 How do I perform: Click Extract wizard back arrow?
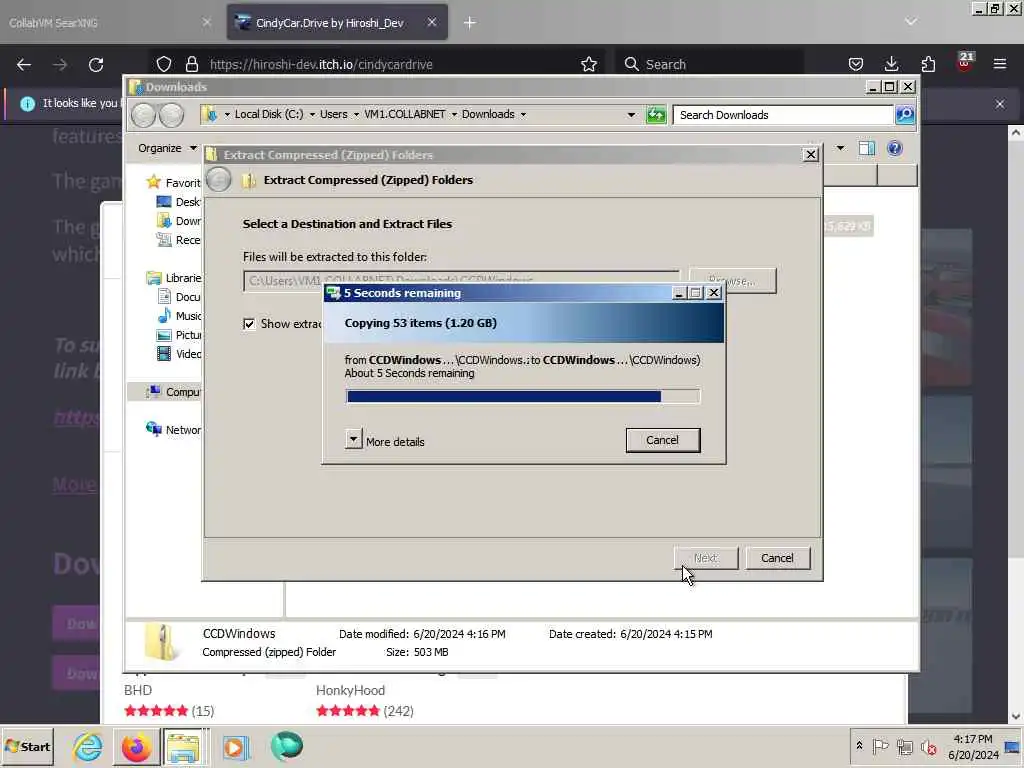coord(219,180)
